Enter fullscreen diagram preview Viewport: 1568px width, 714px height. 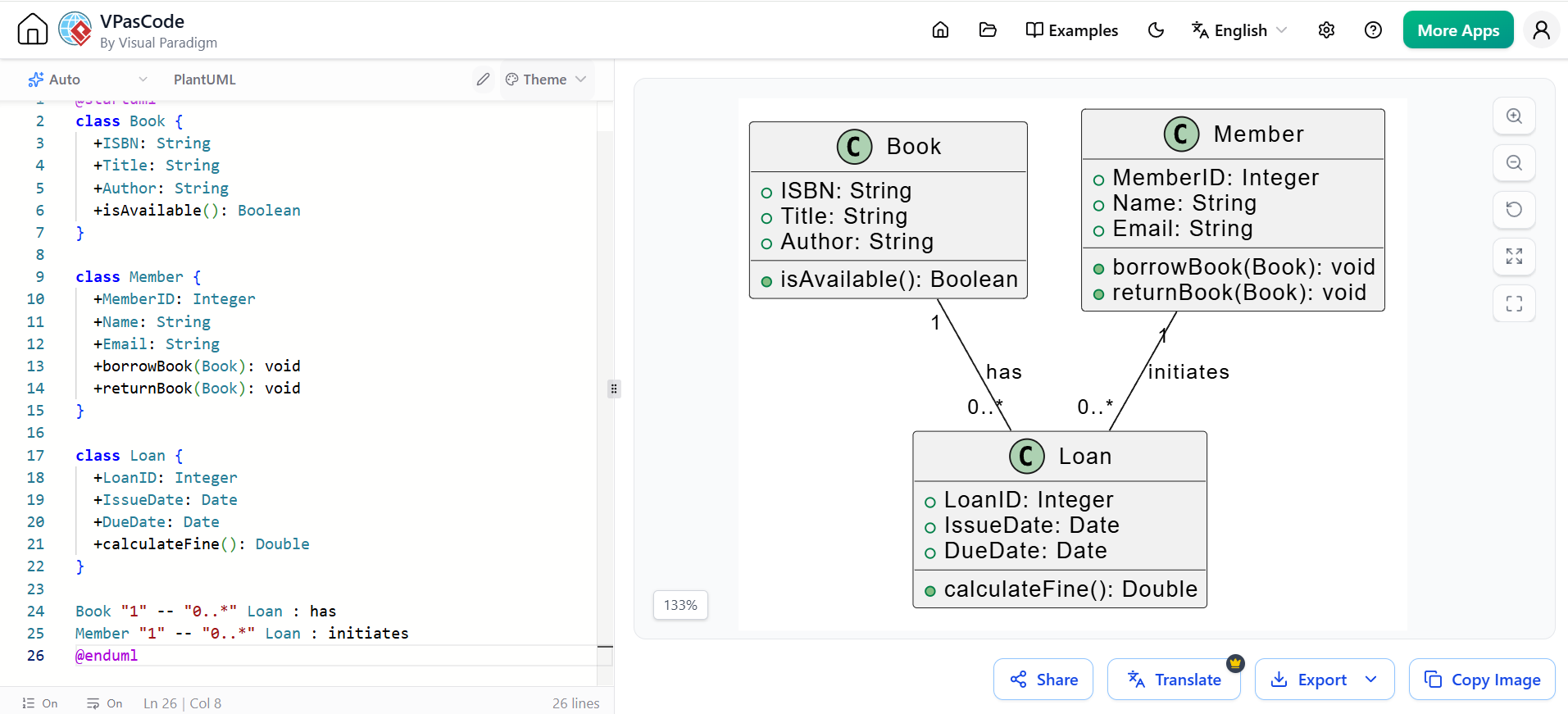click(x=1514, y=303)
